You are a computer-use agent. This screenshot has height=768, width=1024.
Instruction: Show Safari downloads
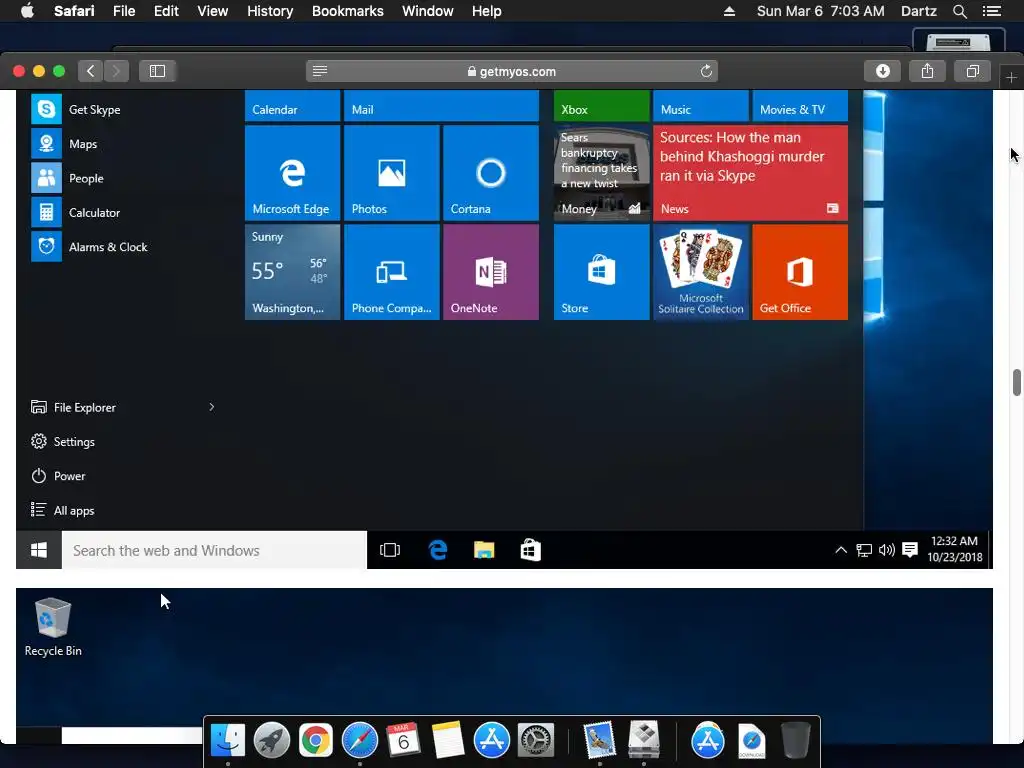pyautogui.click(x=882, y=71)
